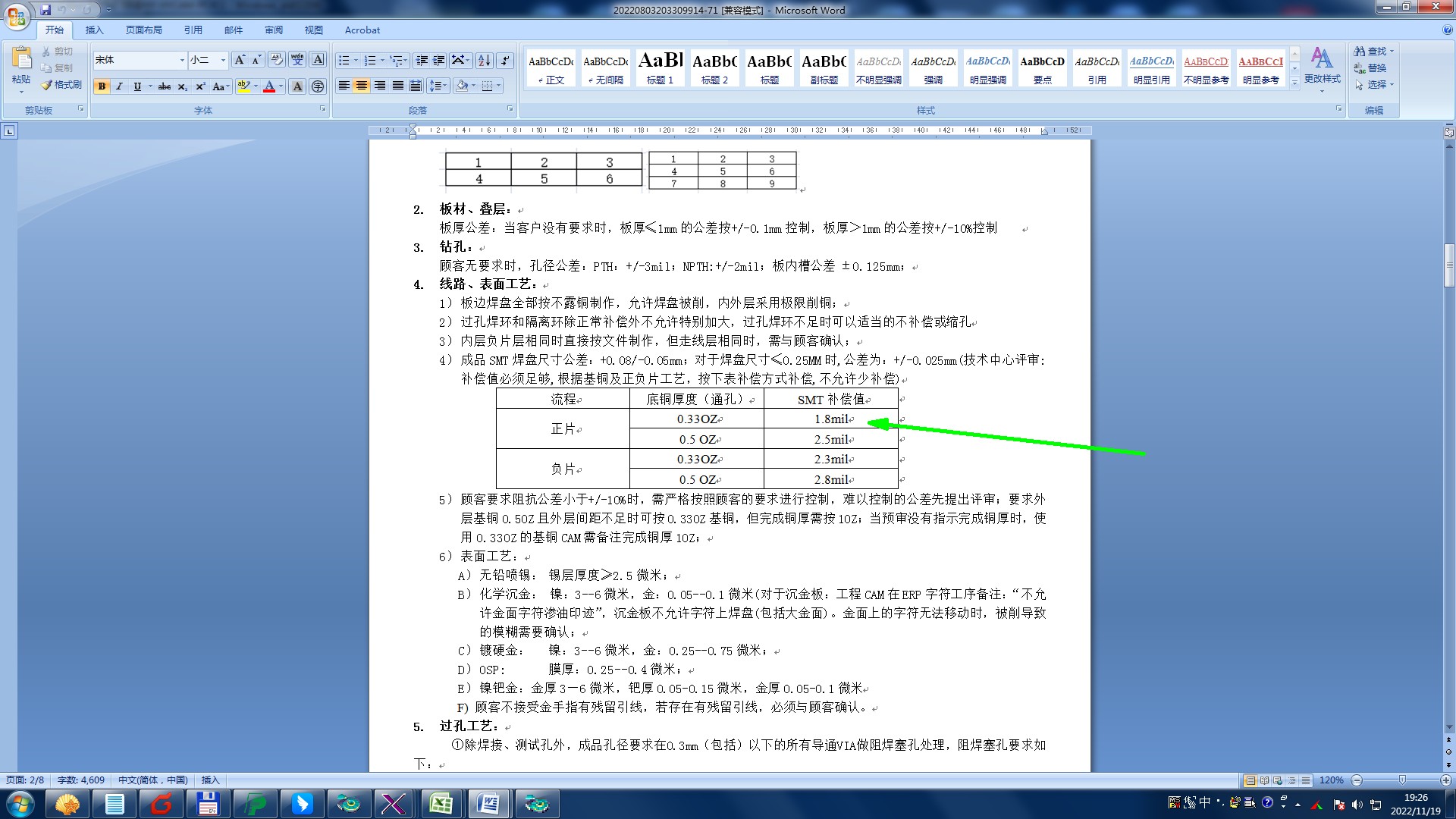Open the 审阅 ribbon tab
Screen dimensions: 1456x819
(274, 30)
